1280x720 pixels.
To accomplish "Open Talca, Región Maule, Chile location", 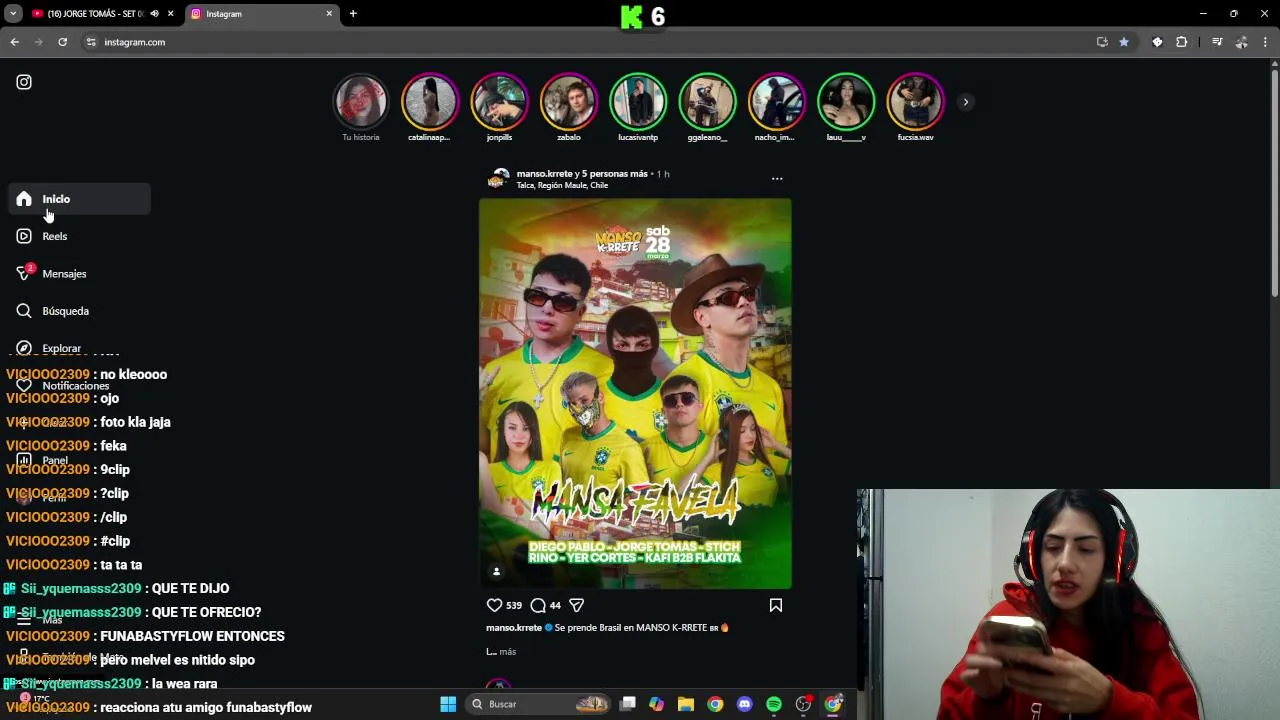I will (x=562, y=185).
